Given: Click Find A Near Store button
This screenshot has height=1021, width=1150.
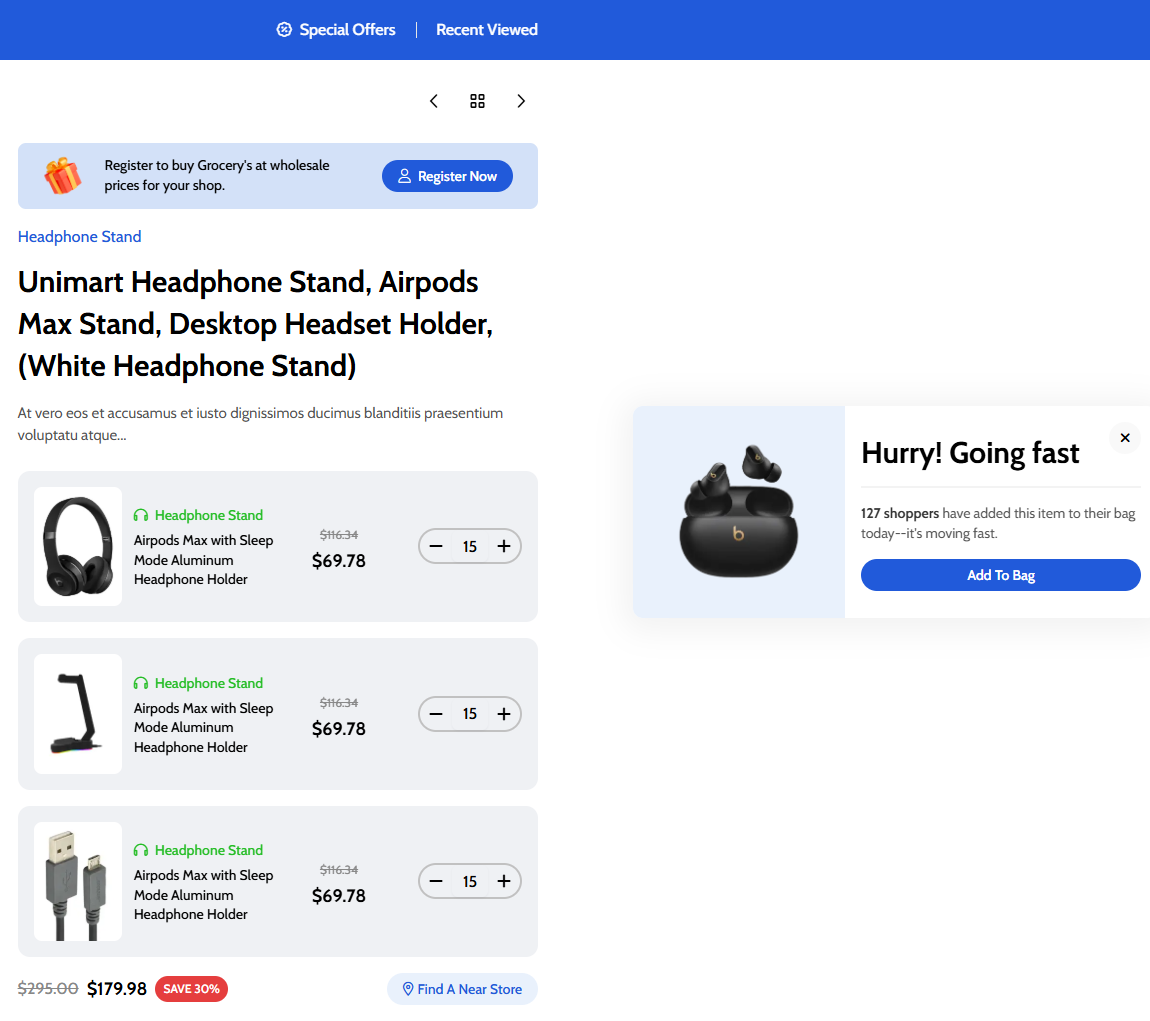Looking at the screenshot, I should [x=462, y=989].
